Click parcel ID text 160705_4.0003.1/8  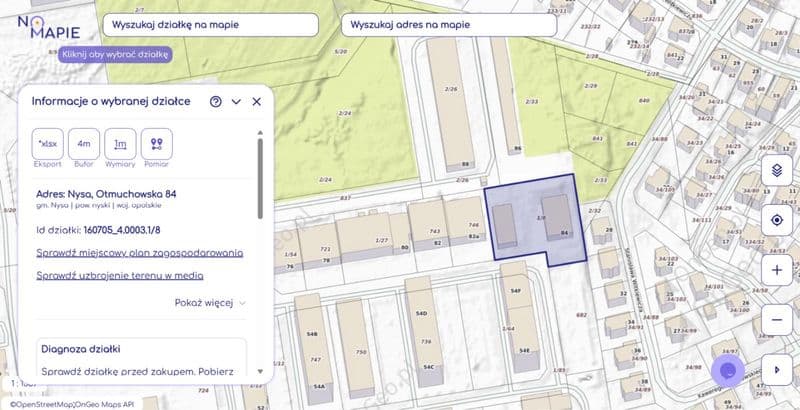point(122,230)
